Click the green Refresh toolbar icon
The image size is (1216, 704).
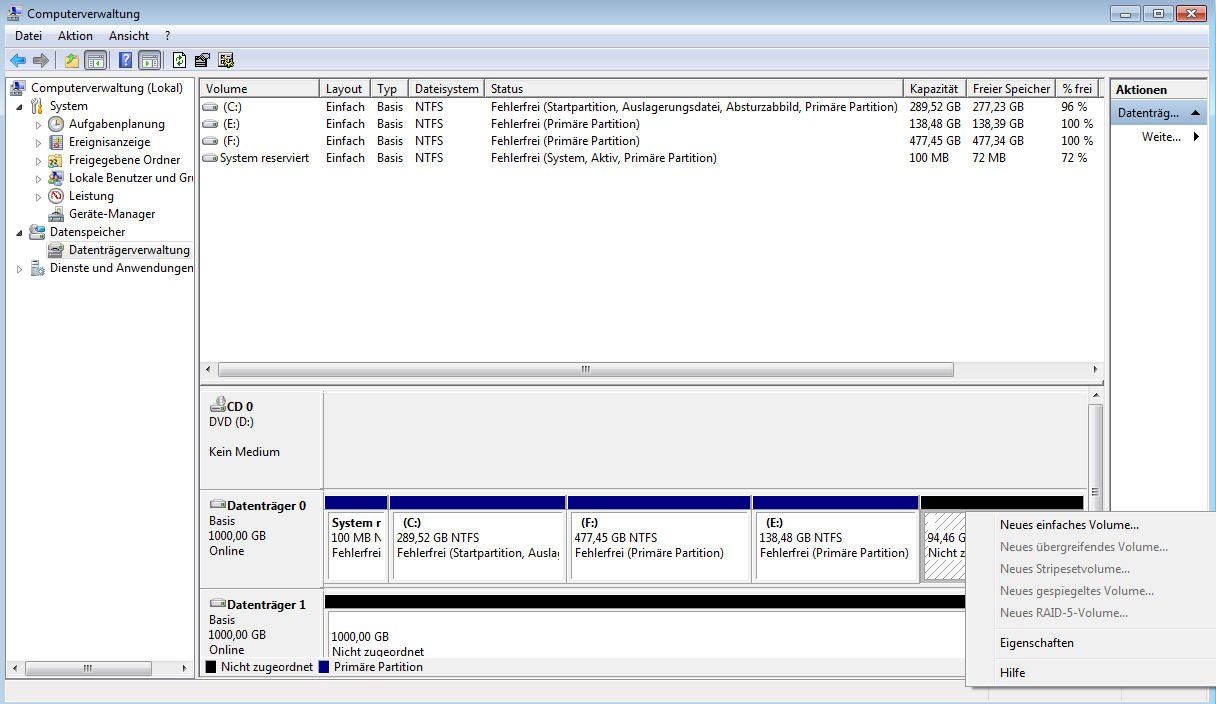[179, 60]
